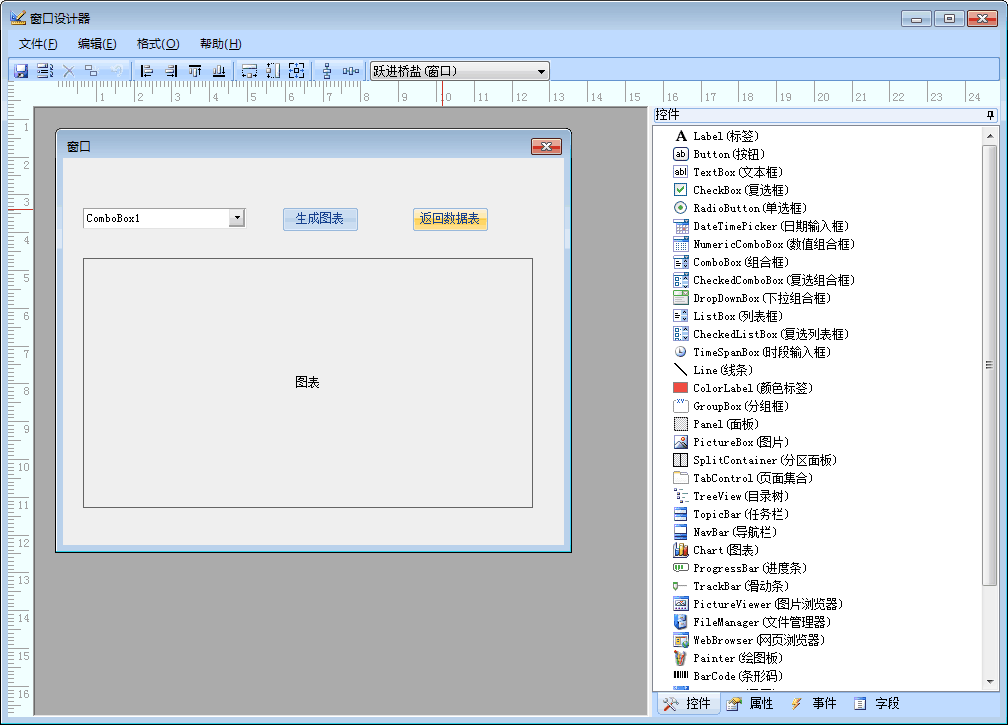This screenshot has height=725, width=1008.
Task: Click the equal horizontal spacing icon
Action: point(350,71)
